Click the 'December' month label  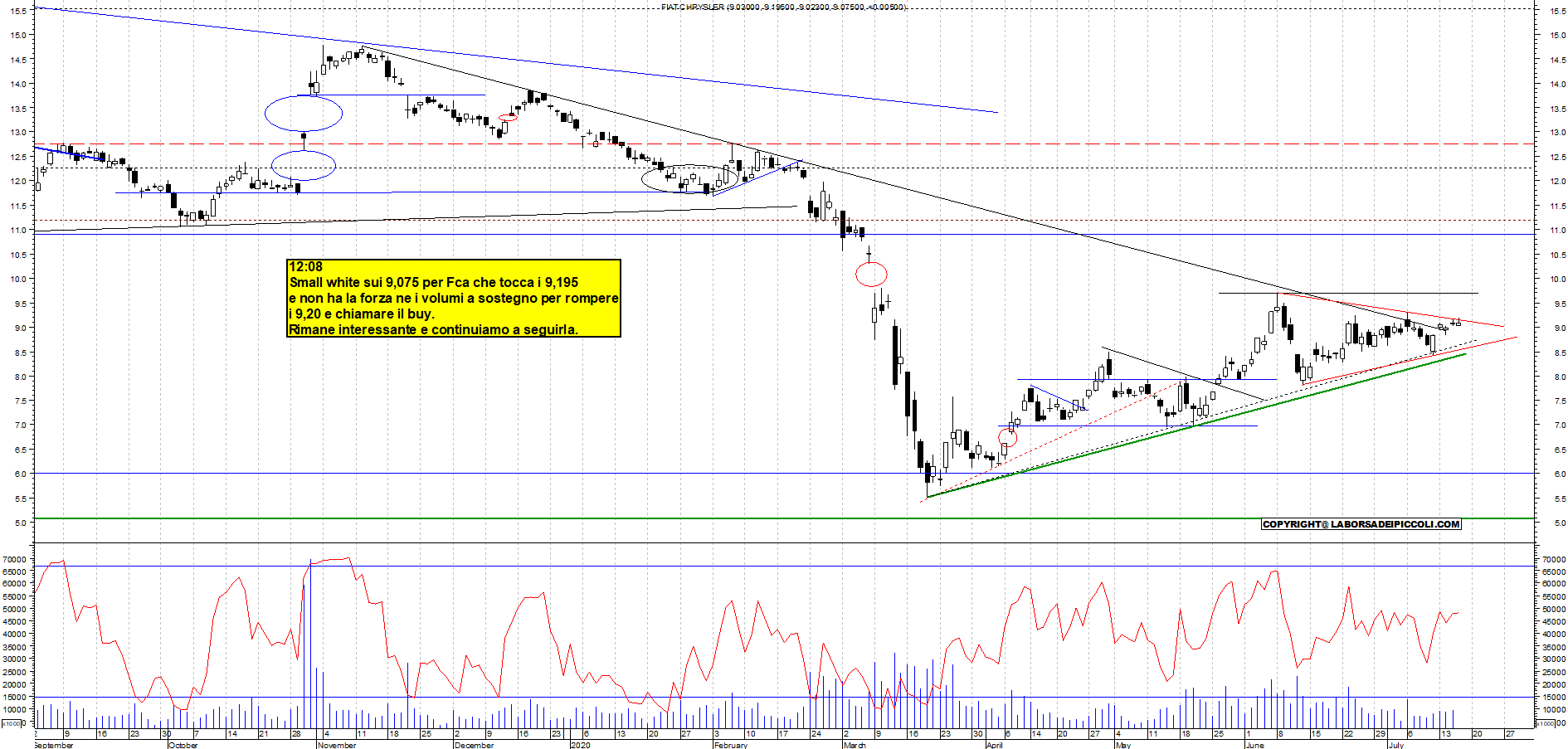coord(475,745)
